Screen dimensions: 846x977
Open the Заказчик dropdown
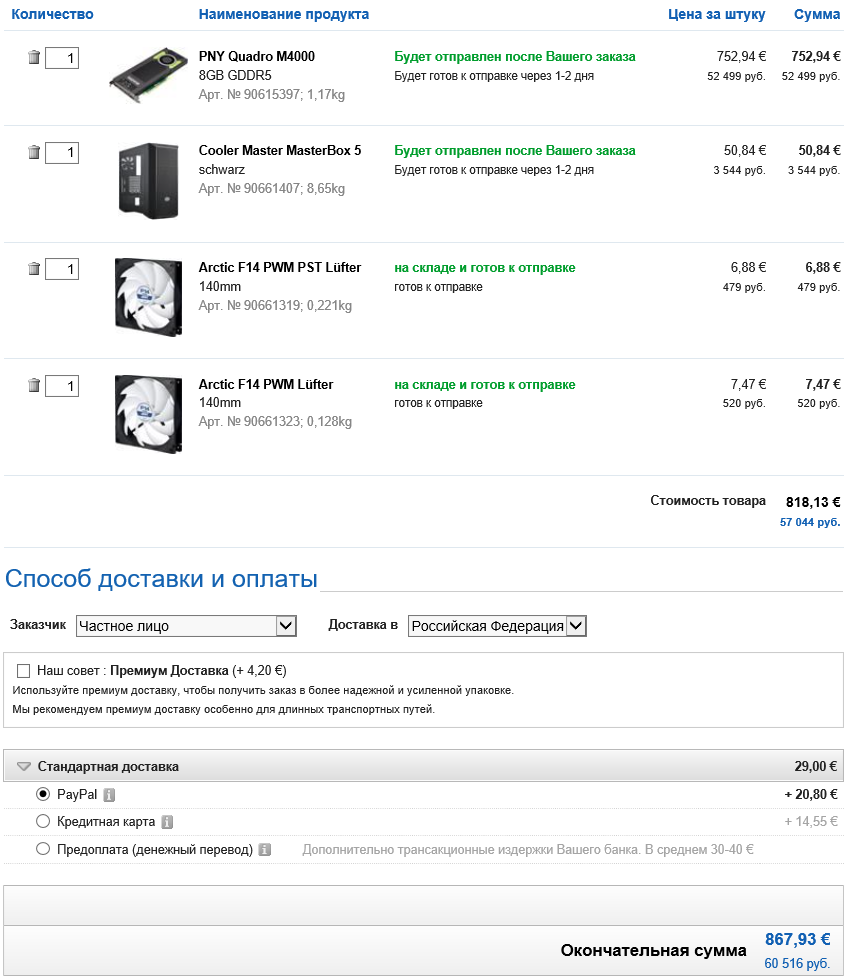pos(186,626)
